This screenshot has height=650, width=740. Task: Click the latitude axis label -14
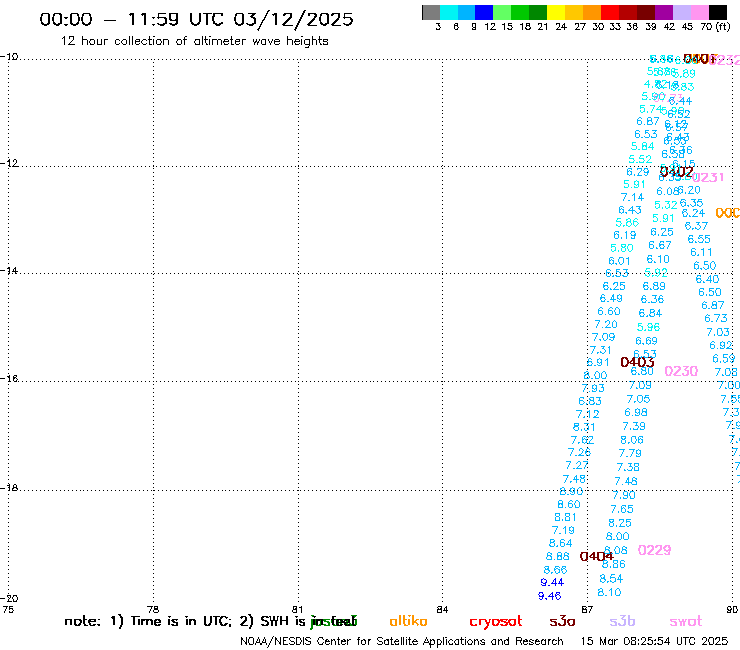coord(9,271)
